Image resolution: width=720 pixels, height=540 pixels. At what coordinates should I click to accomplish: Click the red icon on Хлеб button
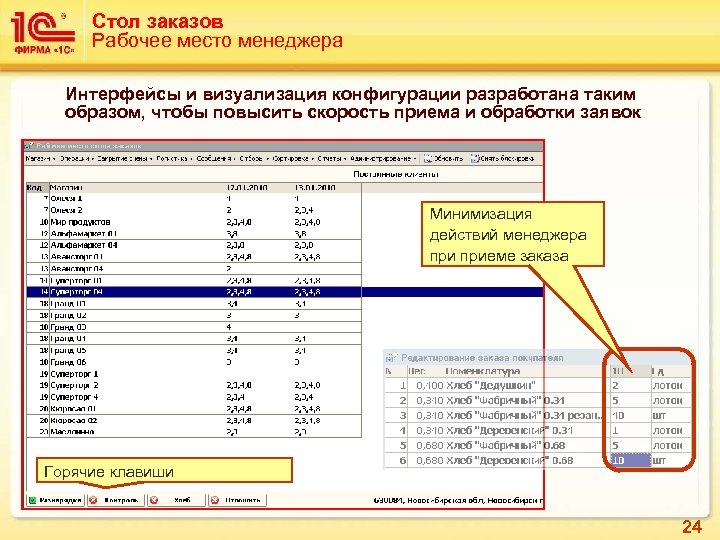click(154, 500)
